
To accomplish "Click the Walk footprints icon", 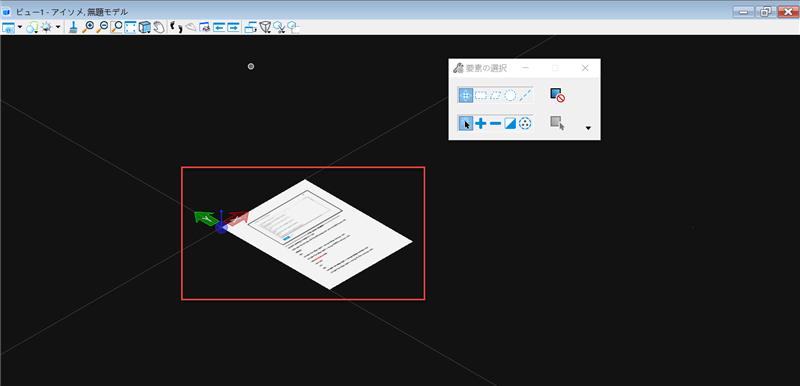I will click(x=176, y=27).
